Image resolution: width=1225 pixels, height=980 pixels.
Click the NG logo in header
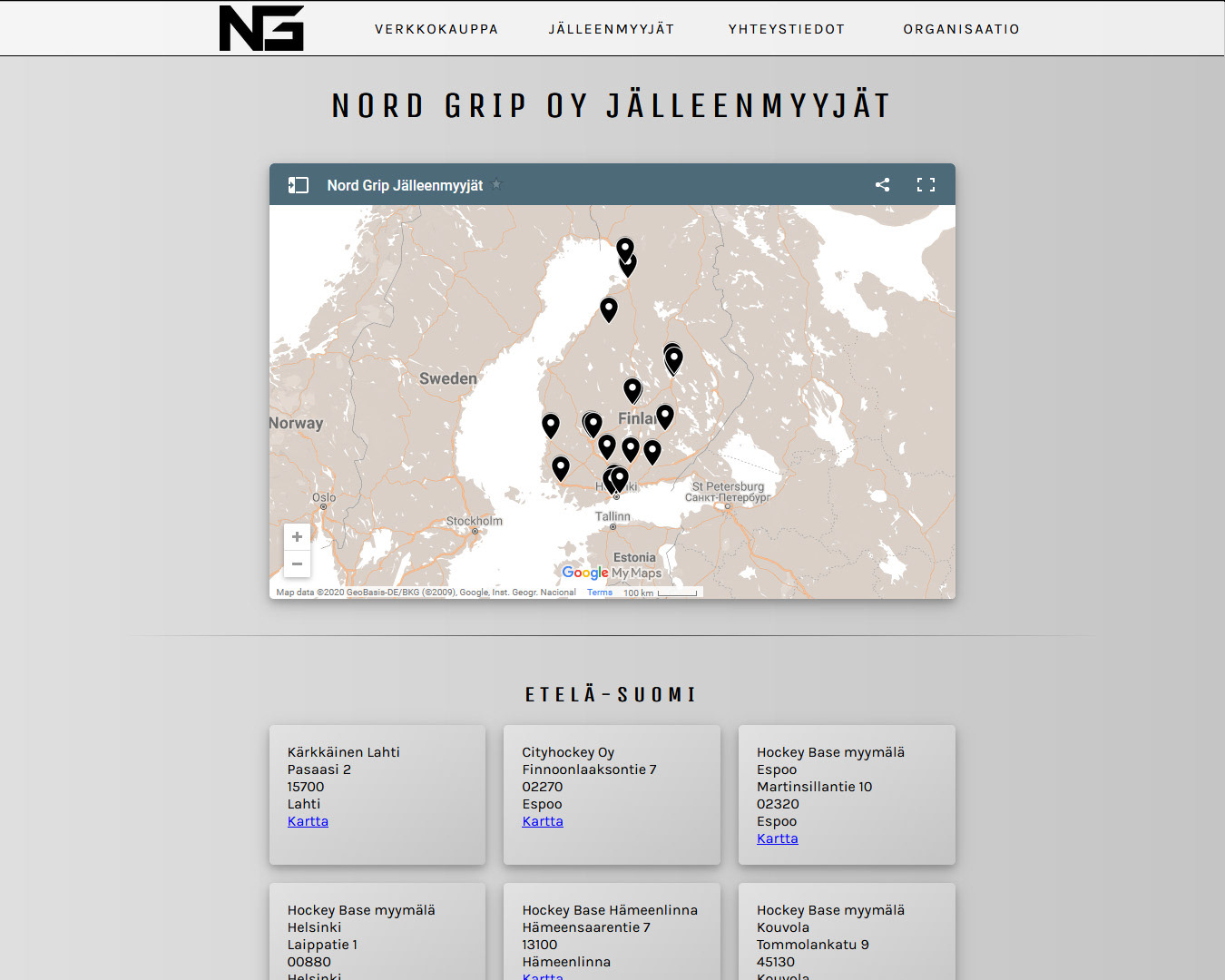261,28
